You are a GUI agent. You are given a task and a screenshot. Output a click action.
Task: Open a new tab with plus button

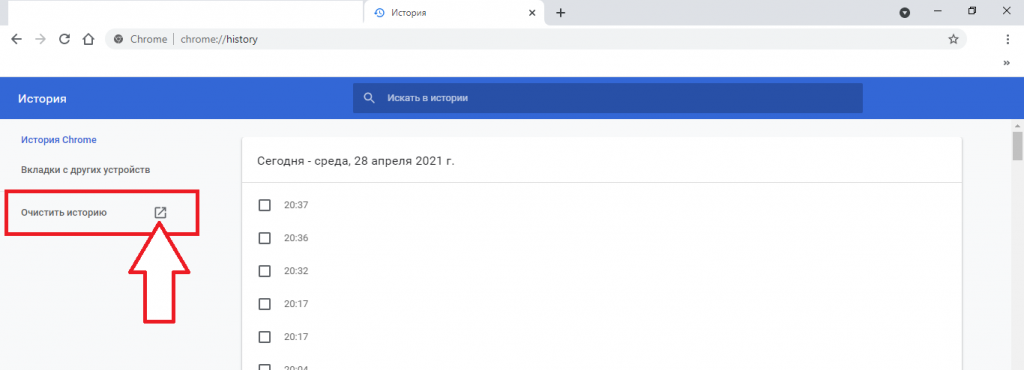pos(560,13)
